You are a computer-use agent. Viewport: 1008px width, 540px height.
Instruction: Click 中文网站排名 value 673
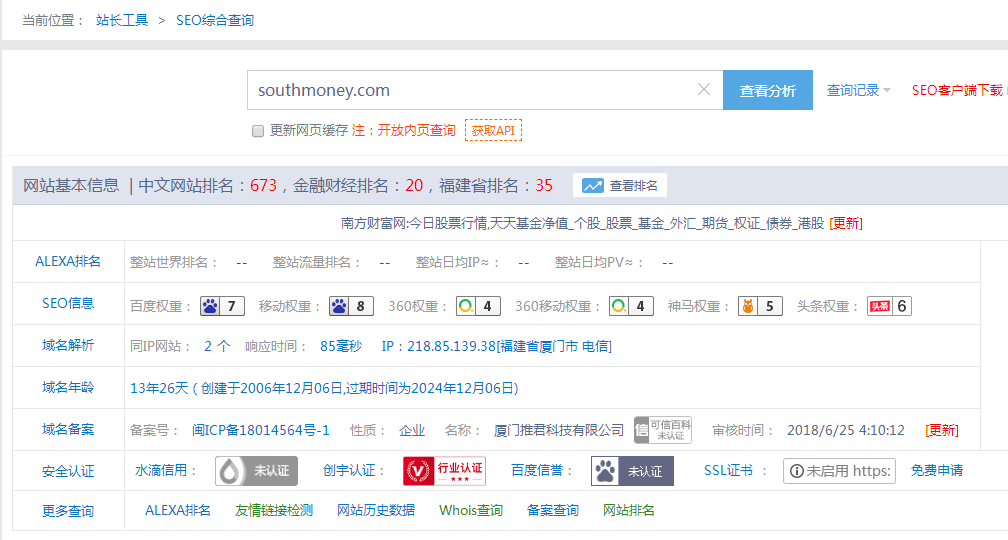coord(264,186)
